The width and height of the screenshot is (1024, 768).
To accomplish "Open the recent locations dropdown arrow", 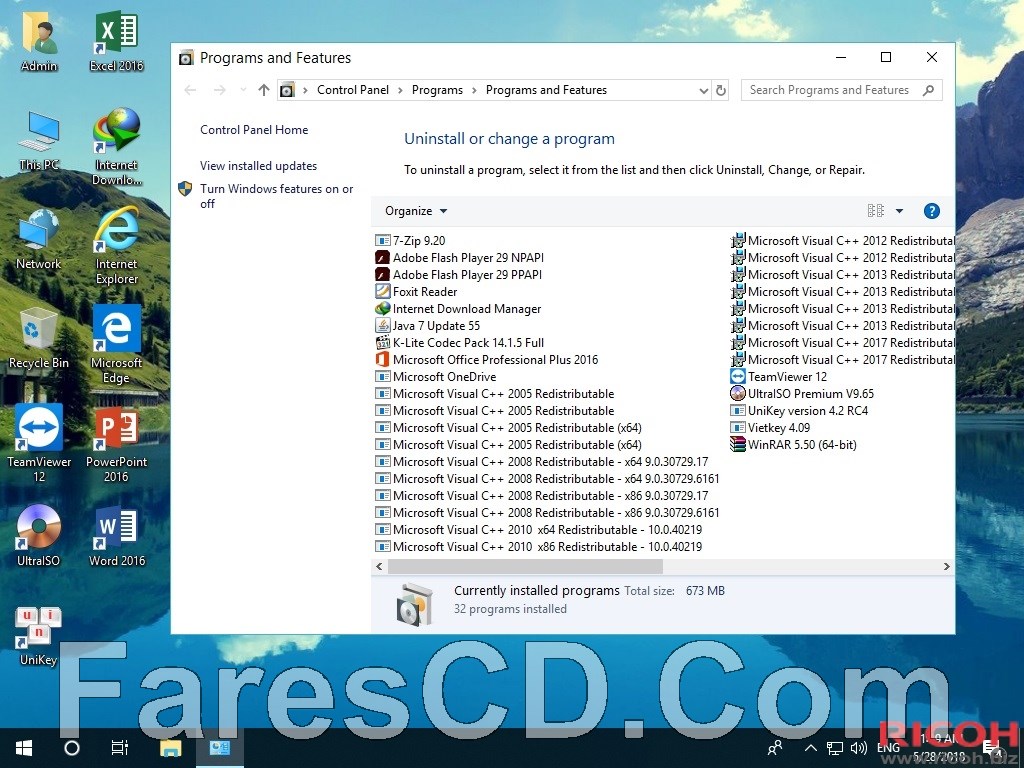I will pos(243,90).
